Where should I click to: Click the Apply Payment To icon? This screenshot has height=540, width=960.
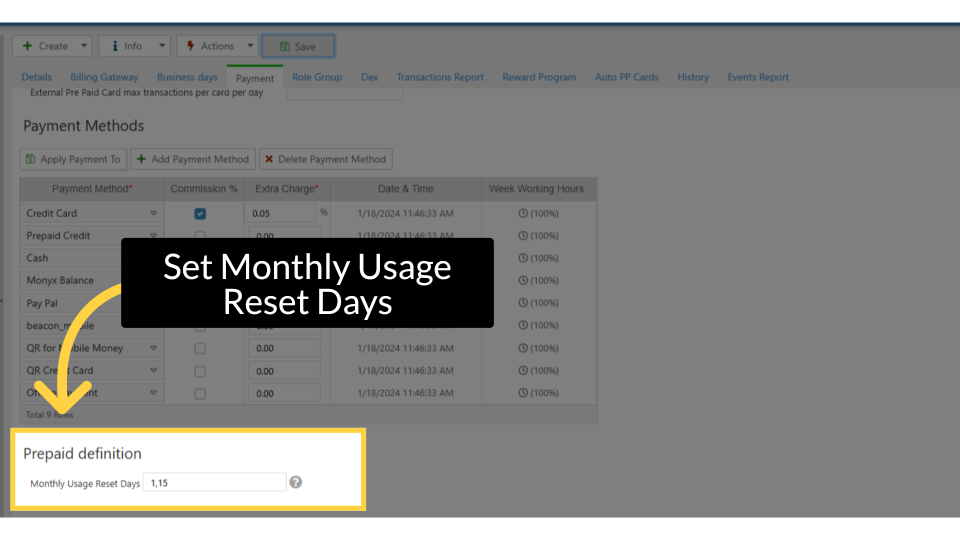31,159
